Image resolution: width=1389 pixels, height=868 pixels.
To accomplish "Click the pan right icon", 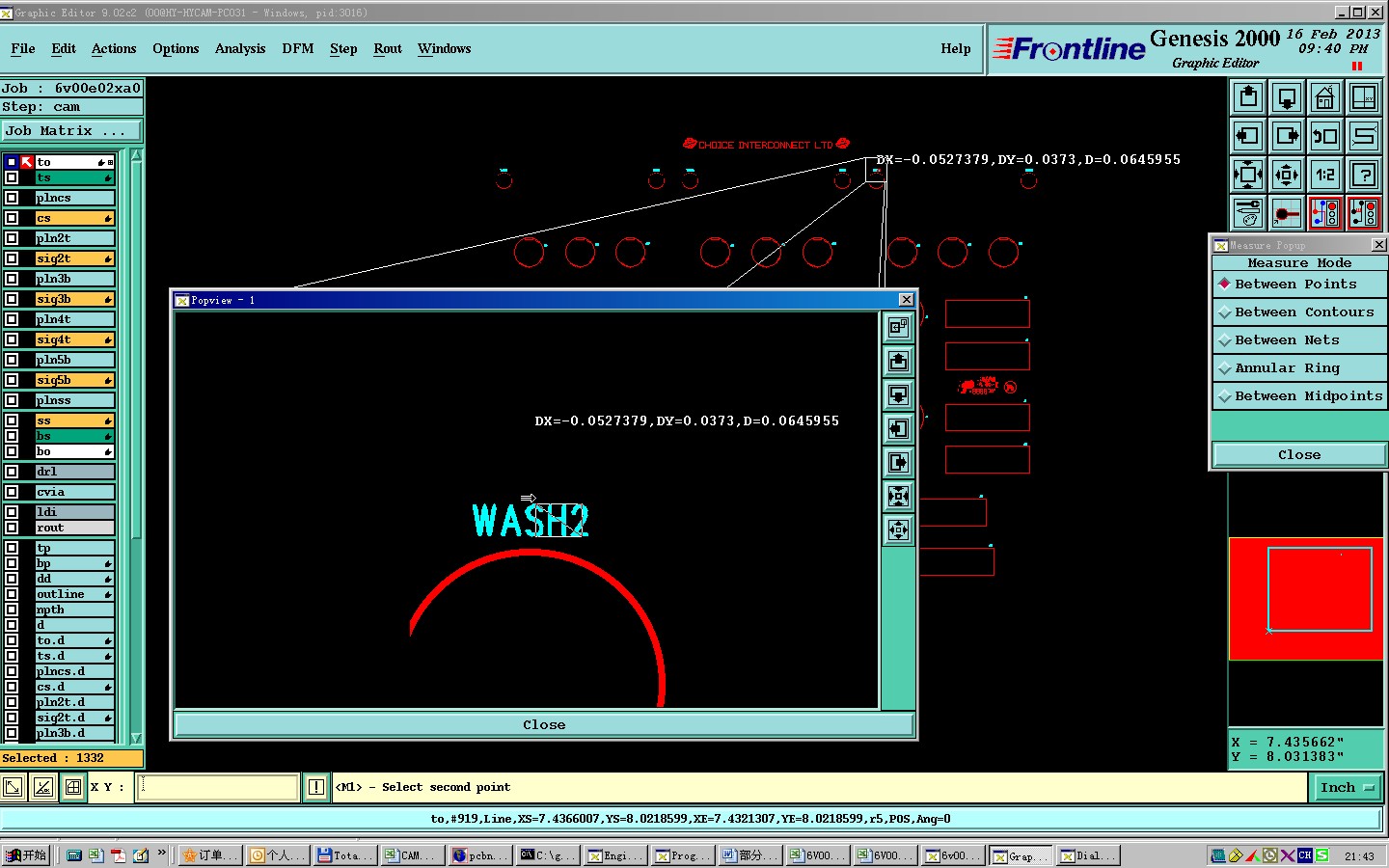I will coord(1287,136).
